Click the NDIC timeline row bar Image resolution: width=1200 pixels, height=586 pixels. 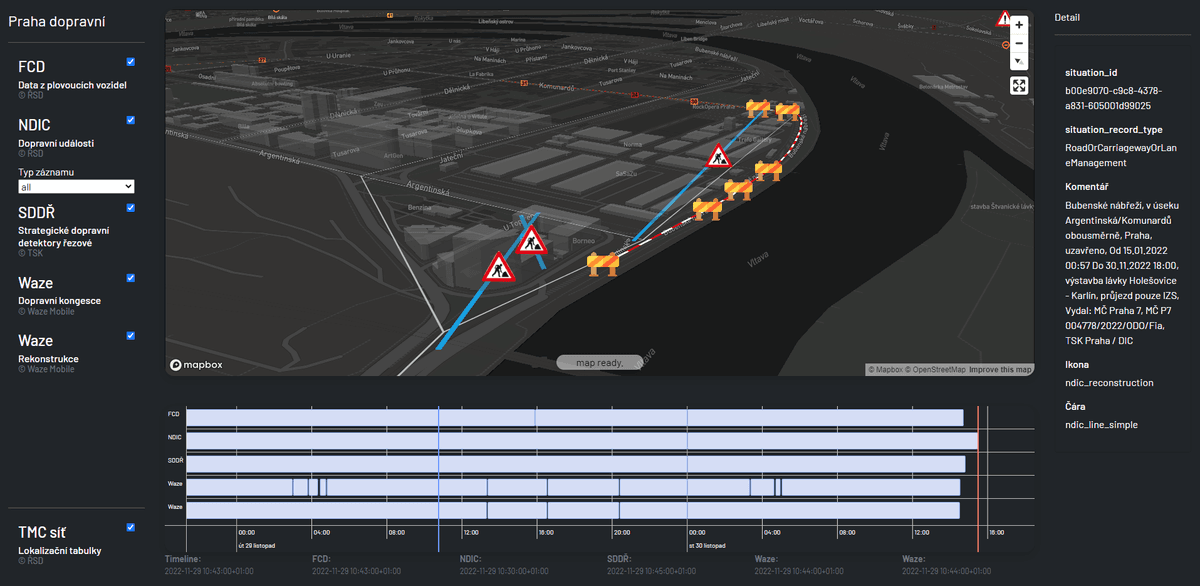pos(580,440)
